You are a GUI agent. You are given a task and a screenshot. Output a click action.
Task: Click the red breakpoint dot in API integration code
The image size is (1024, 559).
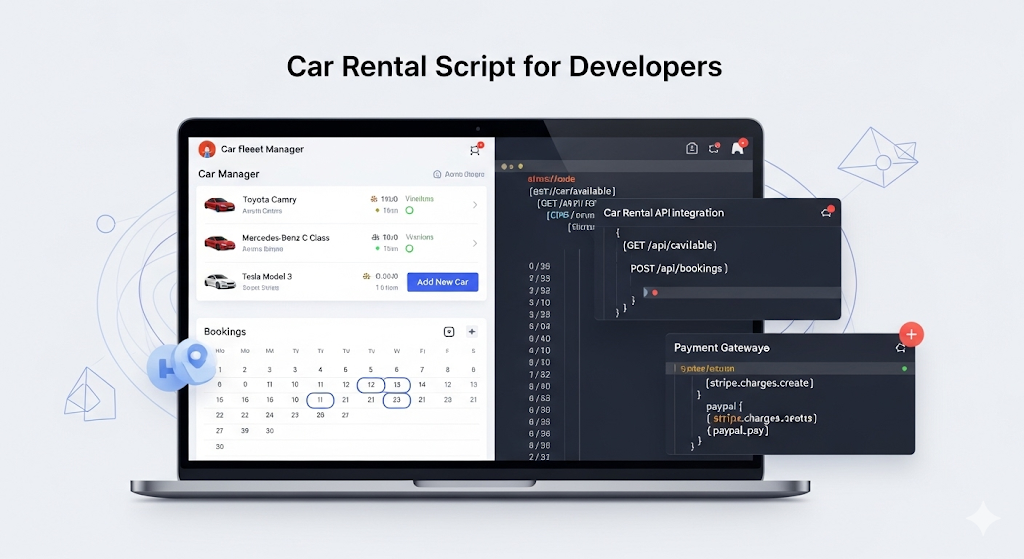(x=654, y=293)
